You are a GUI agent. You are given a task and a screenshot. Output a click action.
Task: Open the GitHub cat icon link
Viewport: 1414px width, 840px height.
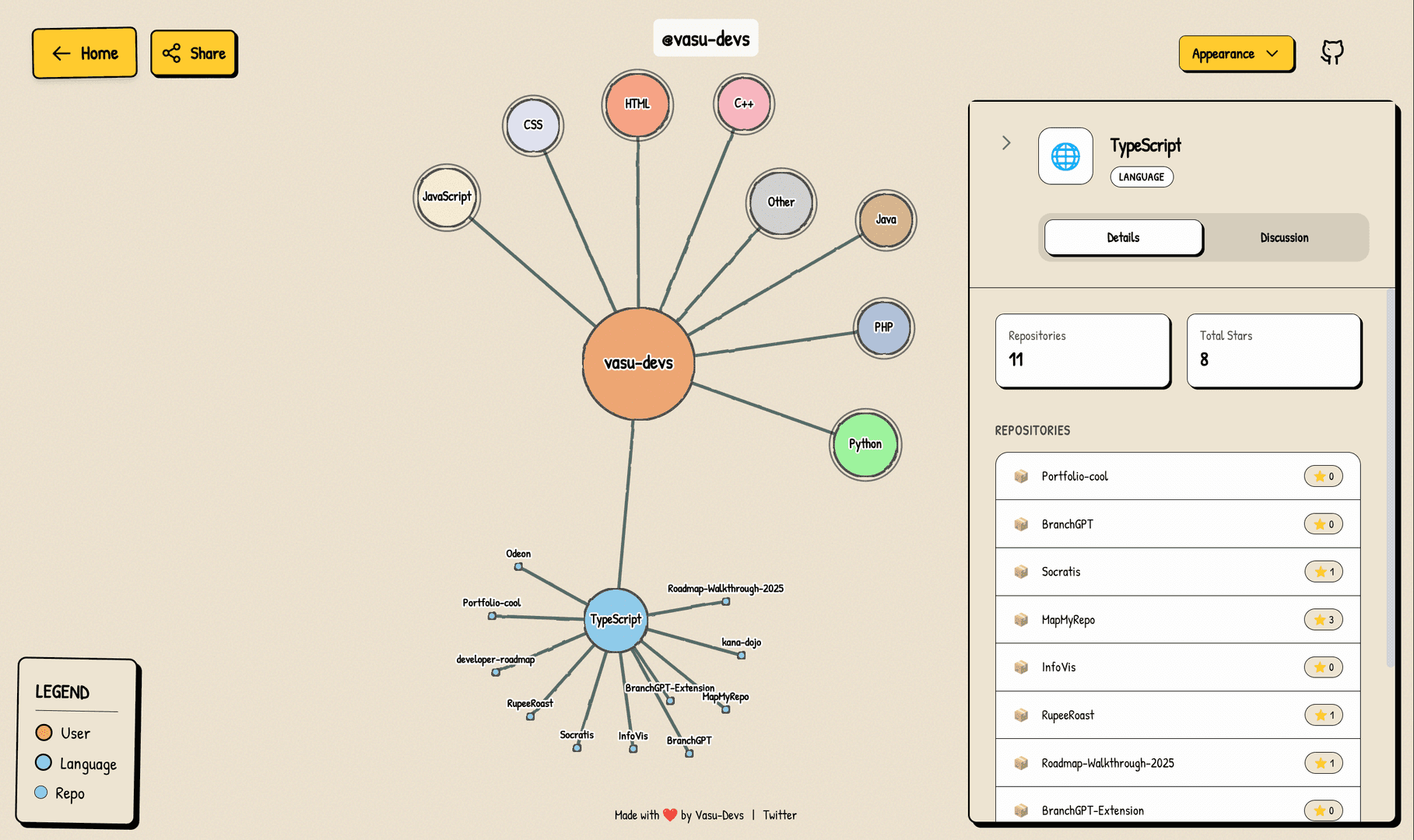pos(1332,53)
